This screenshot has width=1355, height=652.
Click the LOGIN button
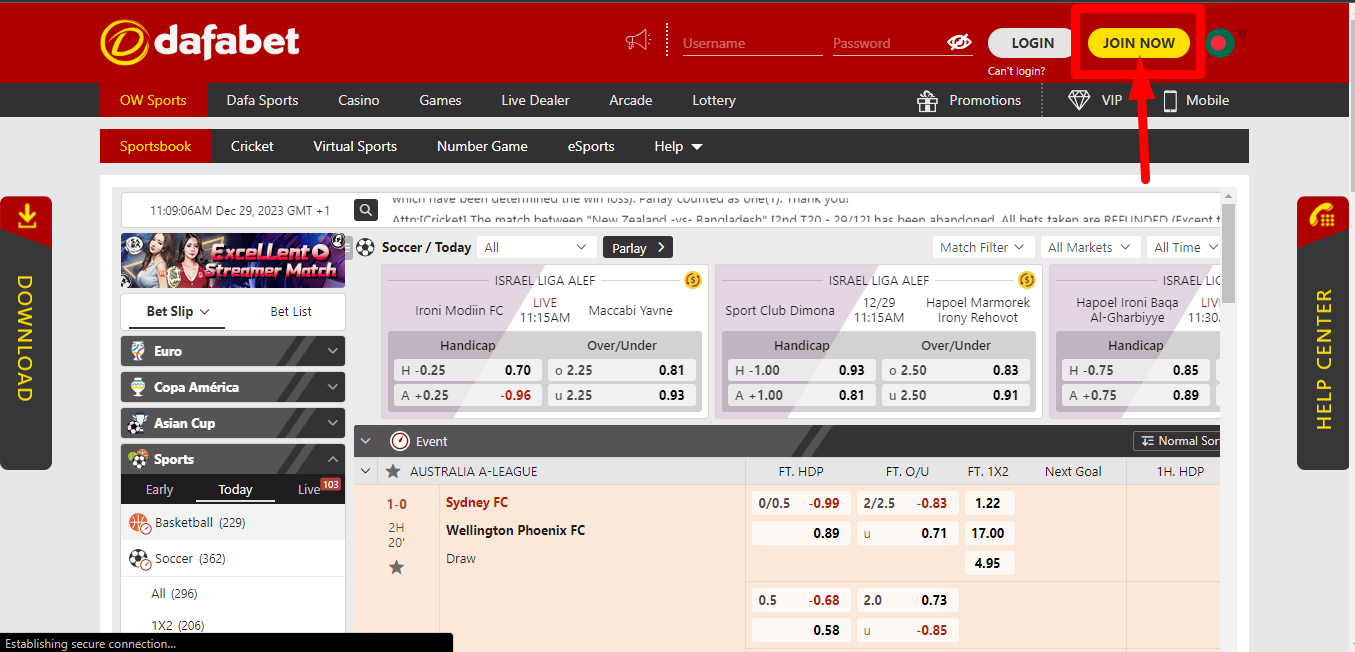pyautogui.click(x=1033, y=43)
